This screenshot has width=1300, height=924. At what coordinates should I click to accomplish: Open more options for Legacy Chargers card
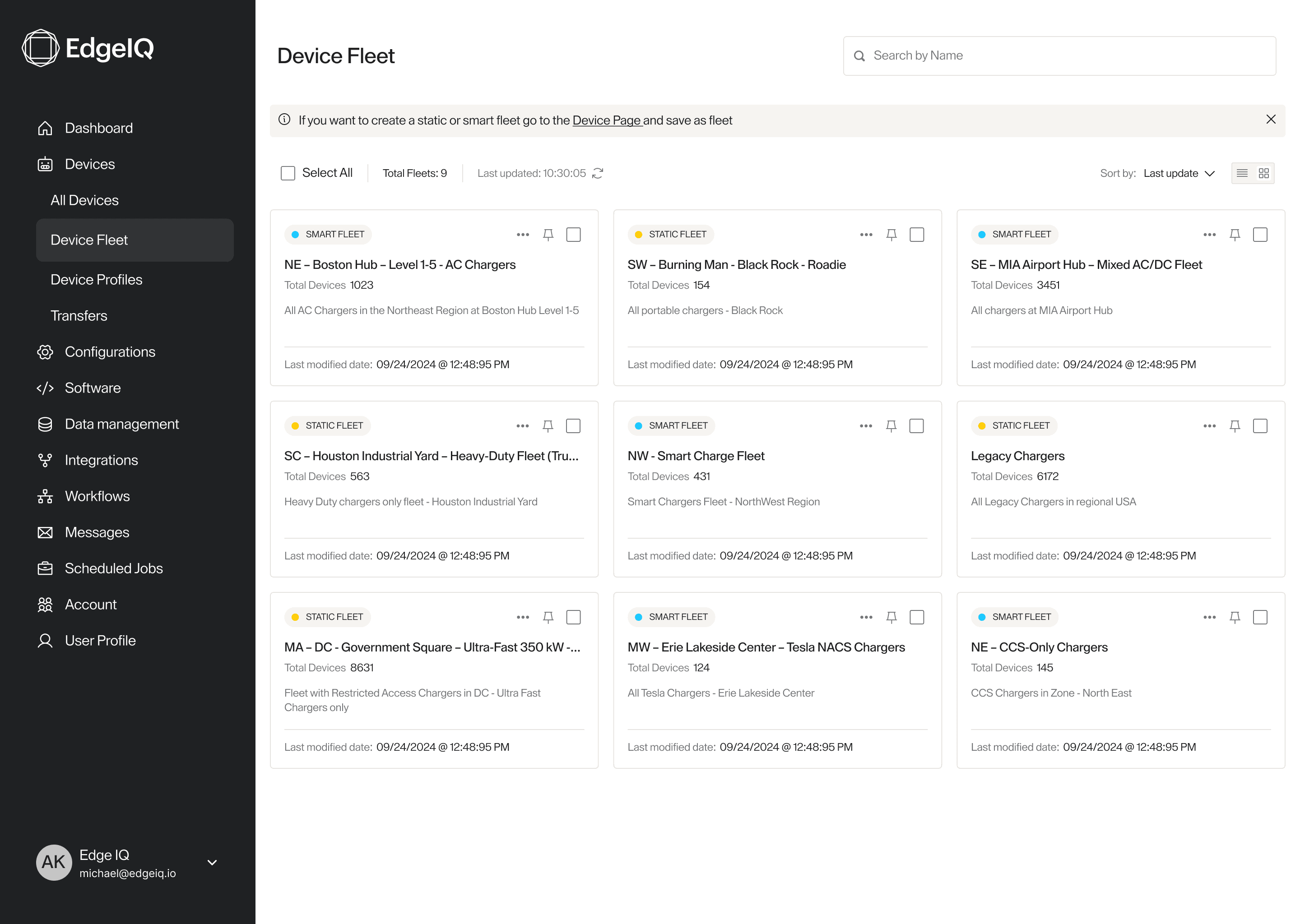coord(1209,425)
